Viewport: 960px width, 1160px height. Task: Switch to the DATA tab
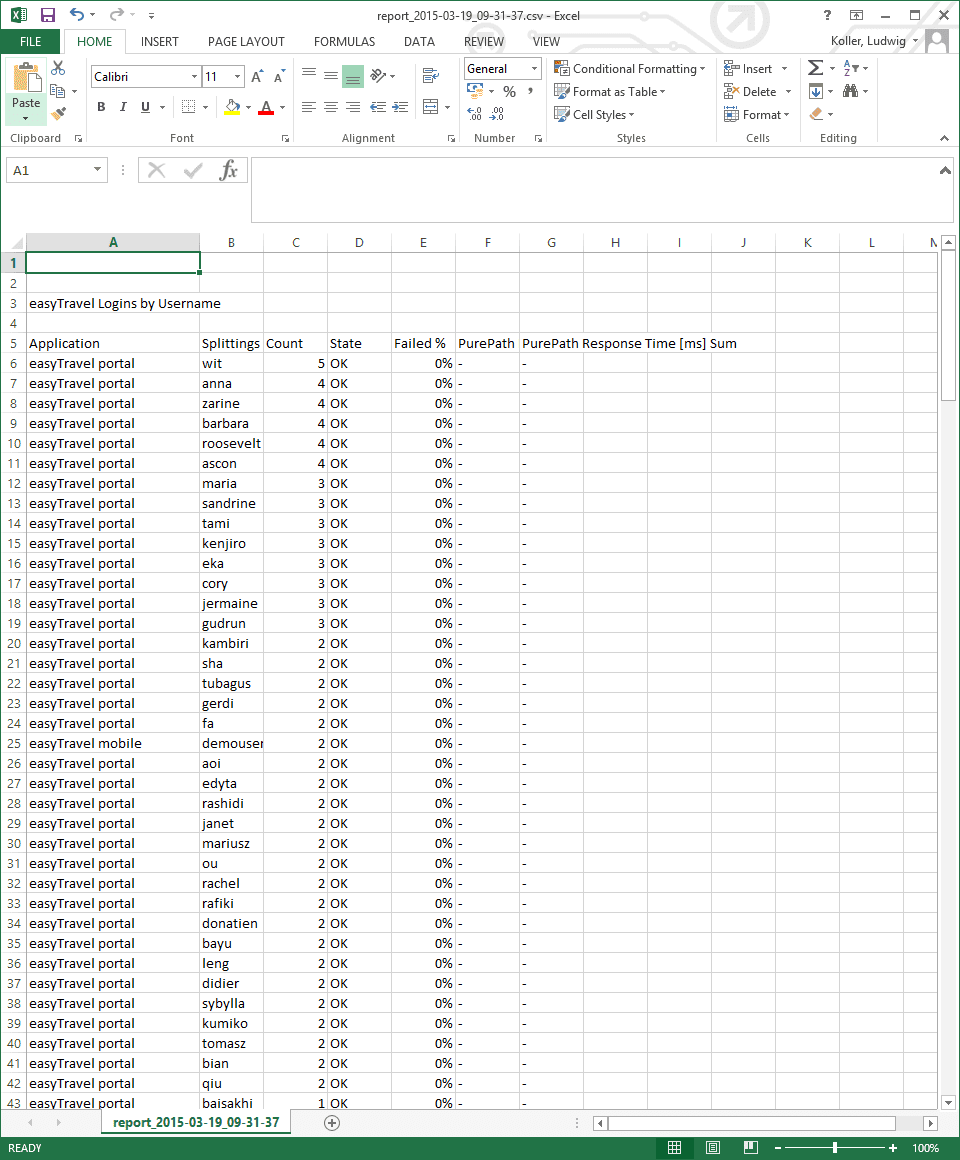(419, 41)
